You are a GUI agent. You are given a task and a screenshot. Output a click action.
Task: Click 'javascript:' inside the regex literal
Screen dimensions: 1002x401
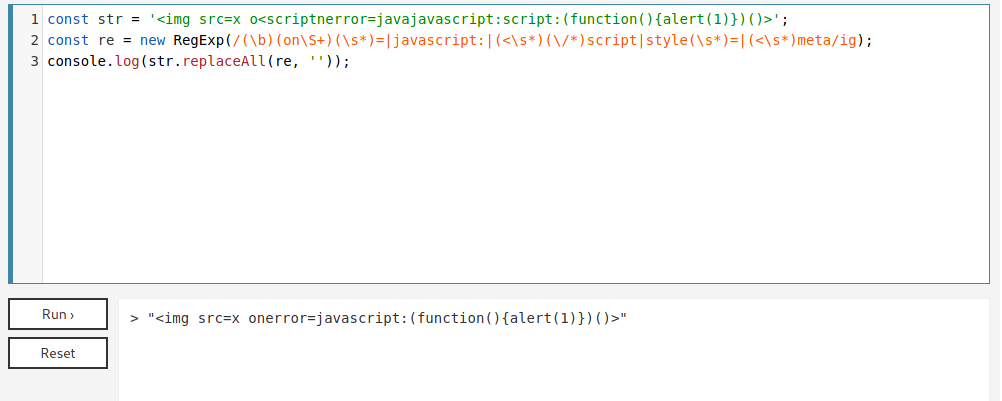tap(439, 40)
